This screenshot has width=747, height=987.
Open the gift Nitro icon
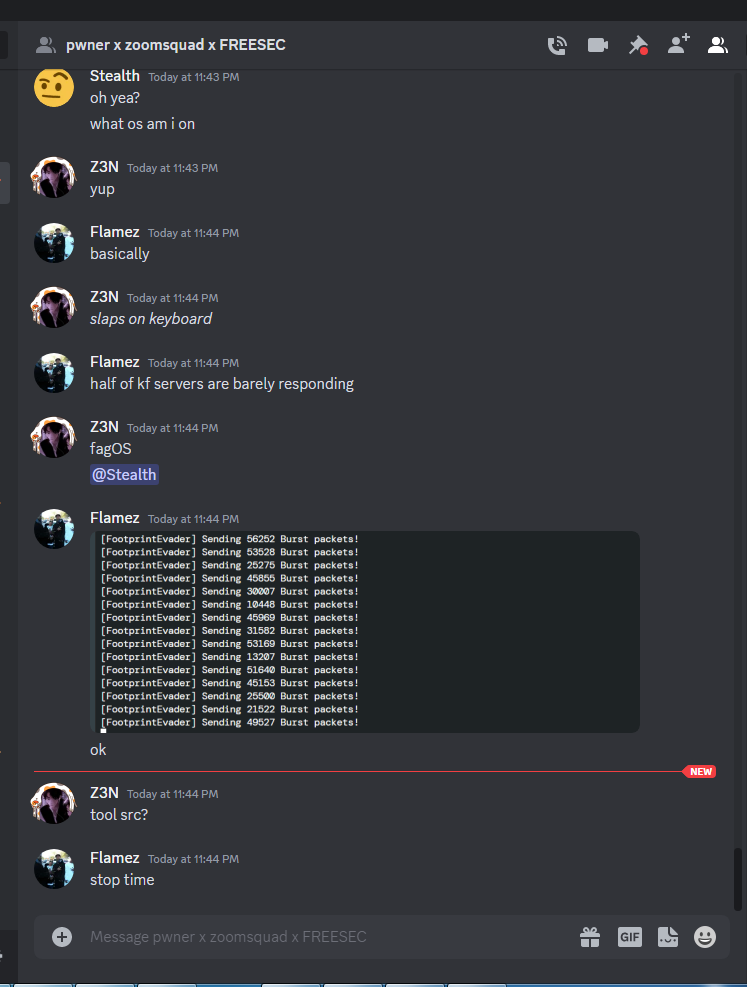(590, 937)
